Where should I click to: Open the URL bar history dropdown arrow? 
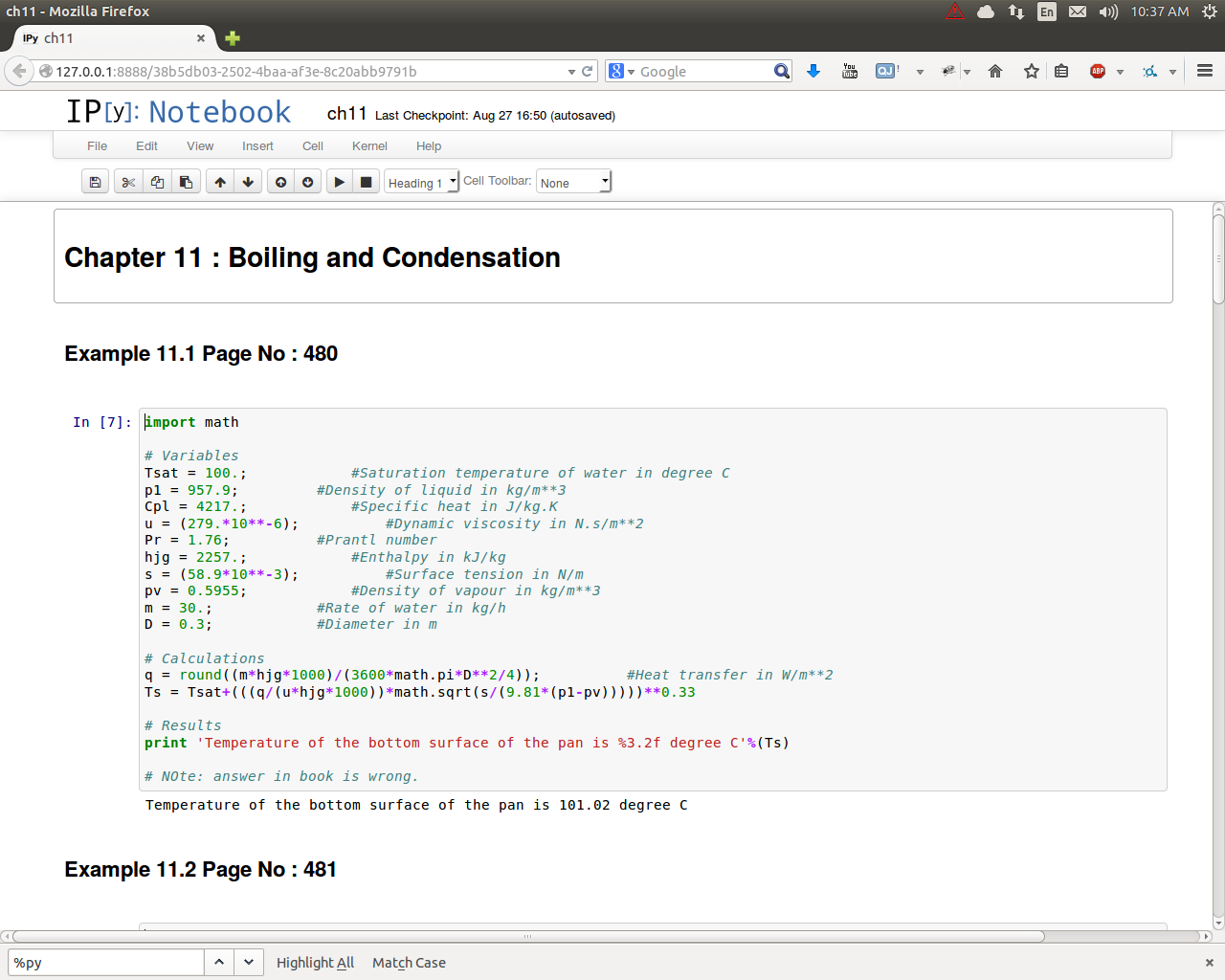(x=571, y=72)
